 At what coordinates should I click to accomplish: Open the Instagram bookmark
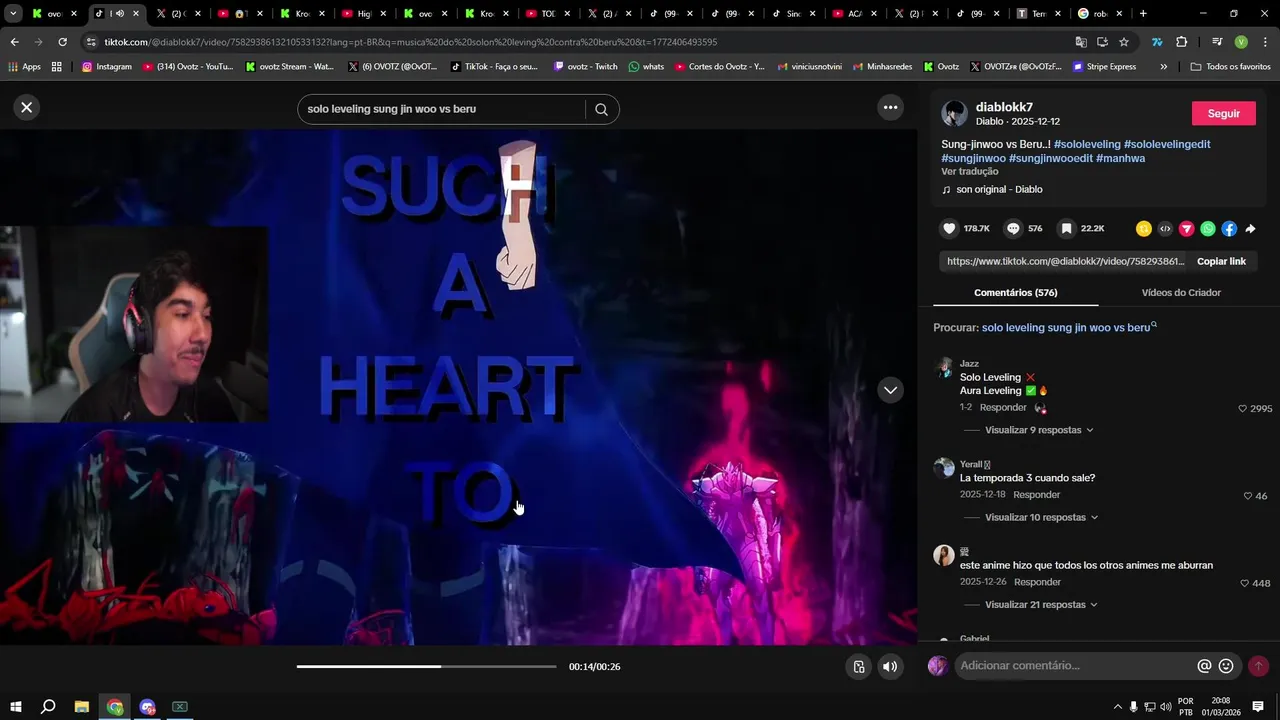tap(106, 67)
